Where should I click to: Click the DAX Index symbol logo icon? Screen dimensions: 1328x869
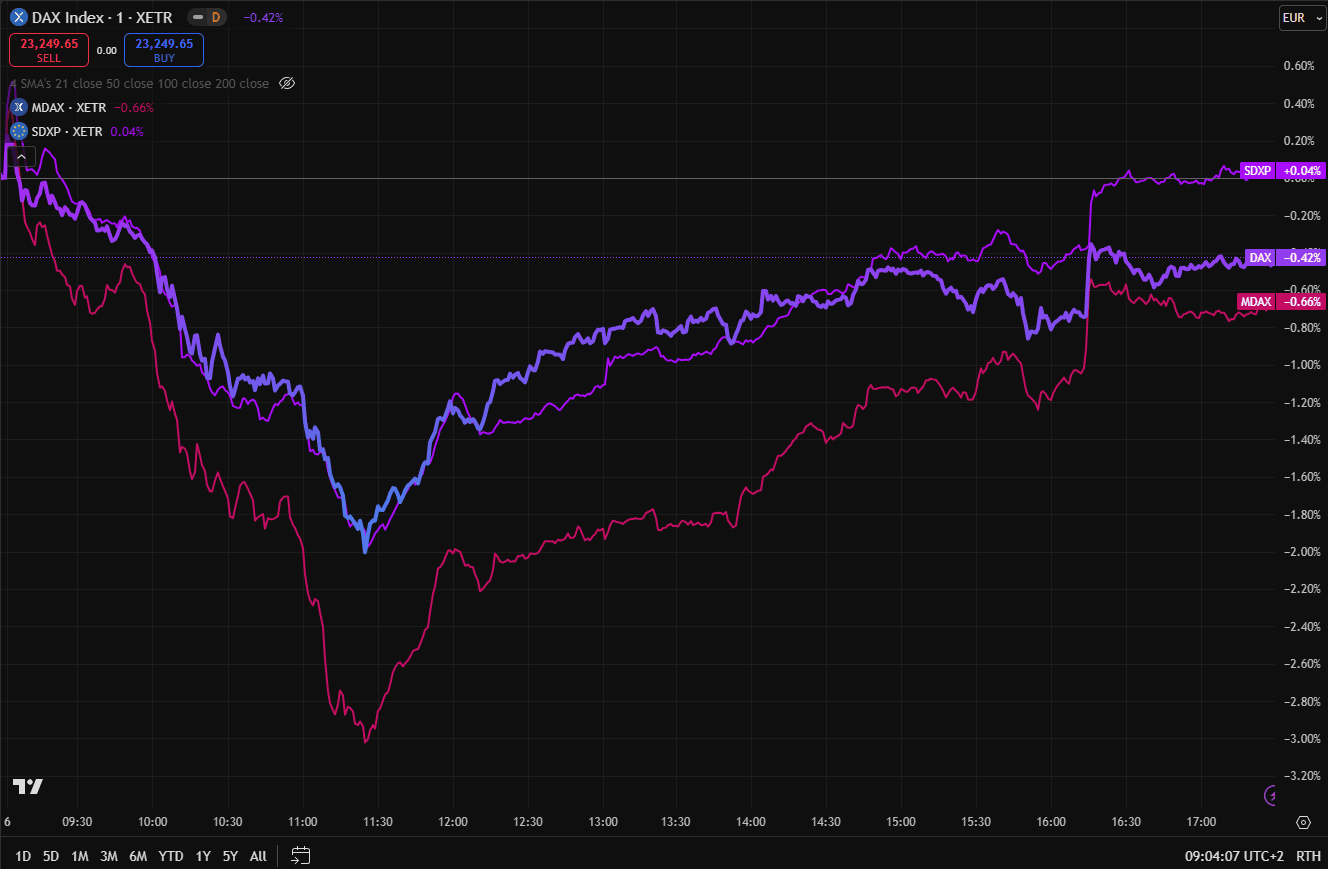pyautogui.click(x=18, y=17)
